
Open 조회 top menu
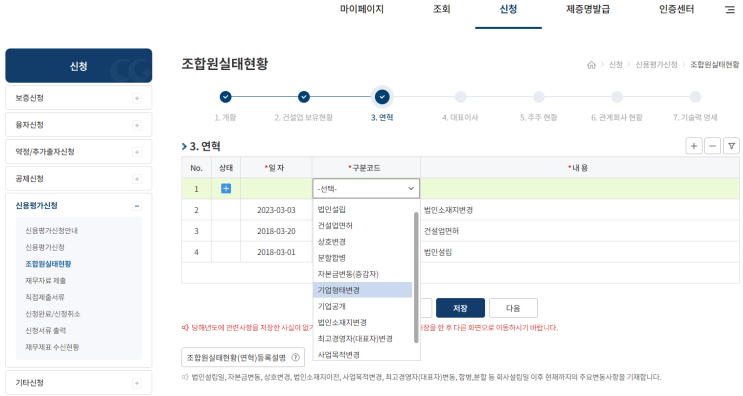tap(442, 9)
